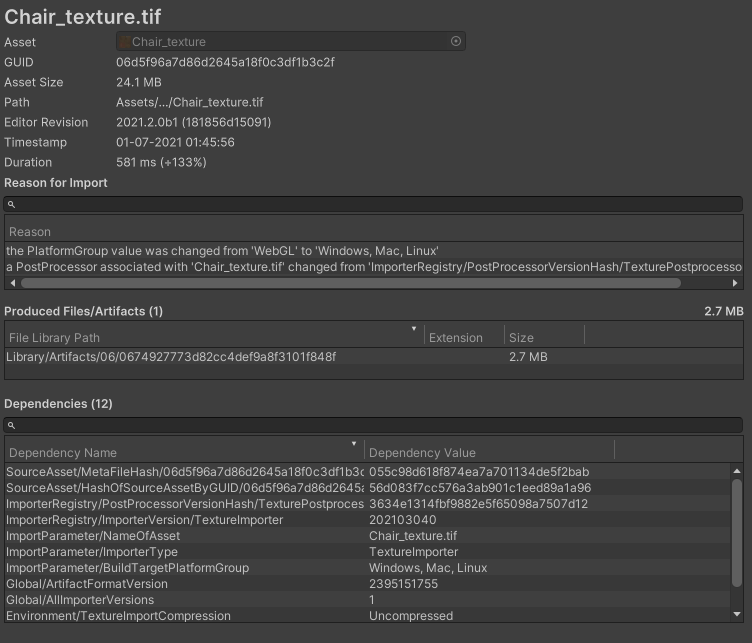The image size is (752, 643).
Task: Click the Size column header
Action: (520, 338)
